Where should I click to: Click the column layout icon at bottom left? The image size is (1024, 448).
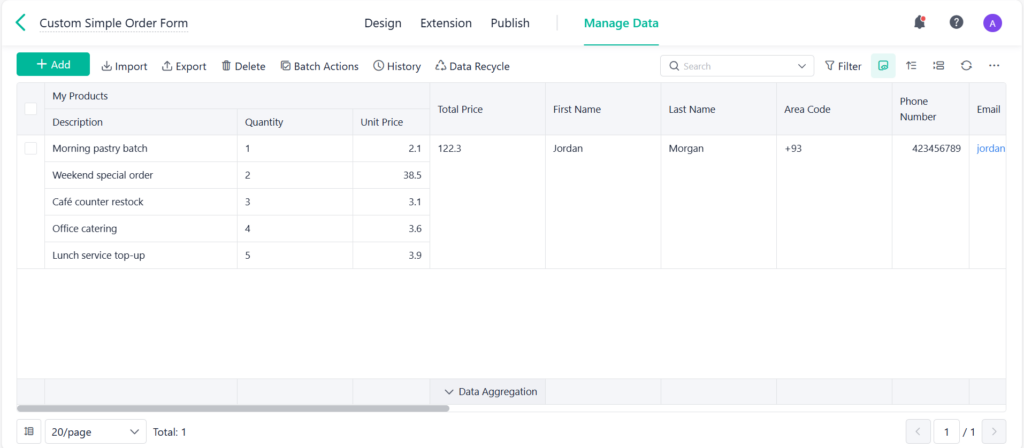click(30, 432)
